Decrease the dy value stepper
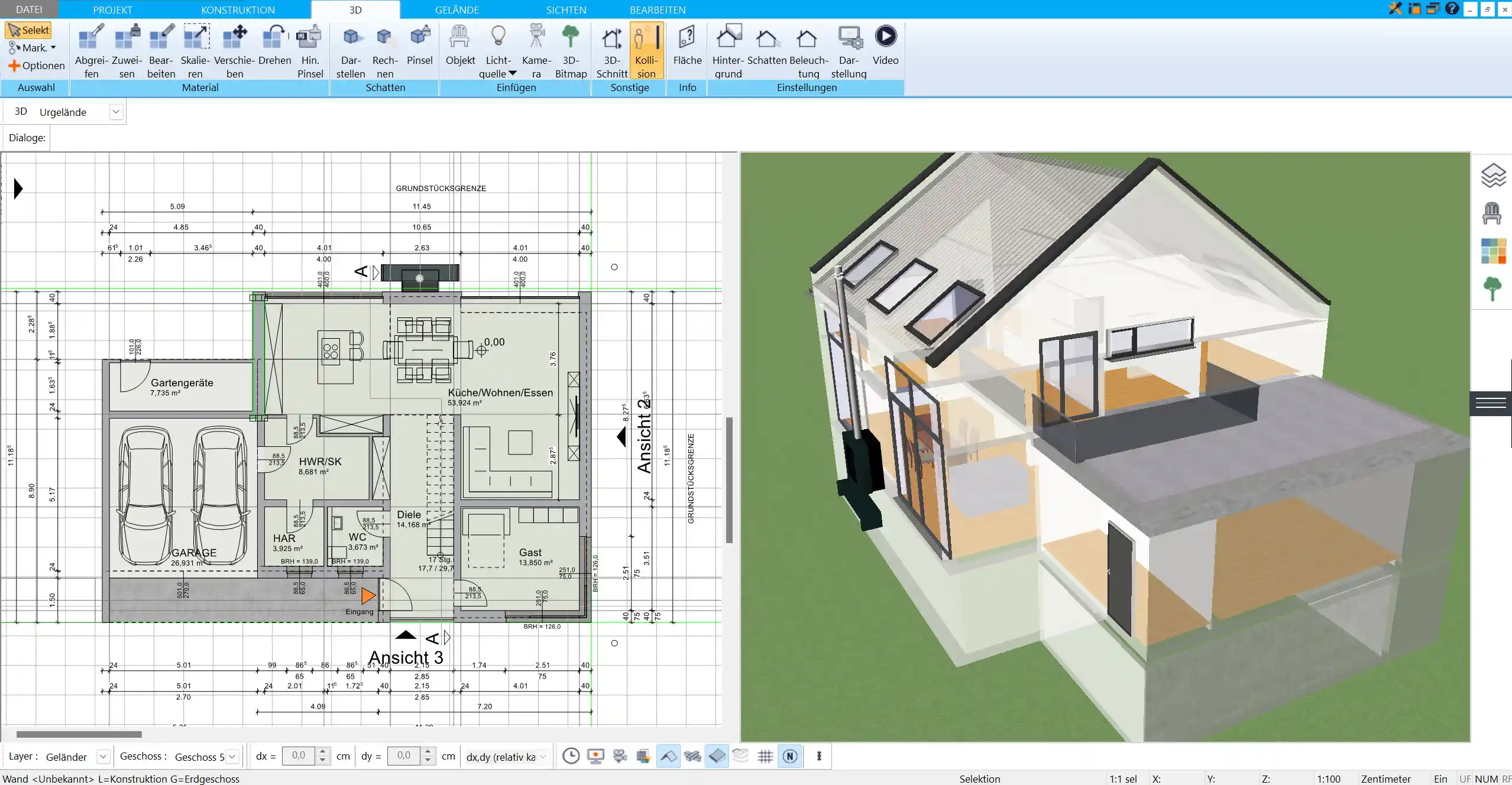Viewport: 1512px width, 785px height. pos(428,760)
